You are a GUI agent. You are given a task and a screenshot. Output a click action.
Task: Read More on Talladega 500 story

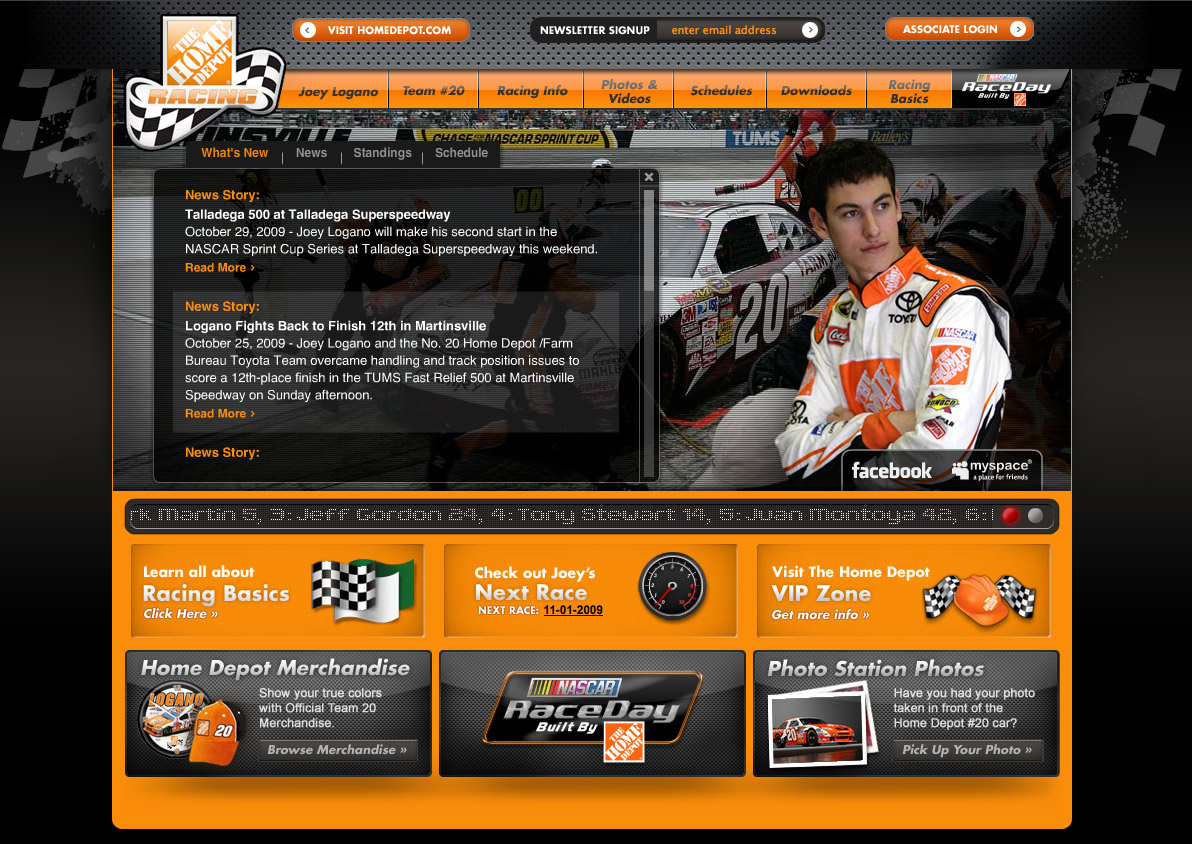coord(220,268)
